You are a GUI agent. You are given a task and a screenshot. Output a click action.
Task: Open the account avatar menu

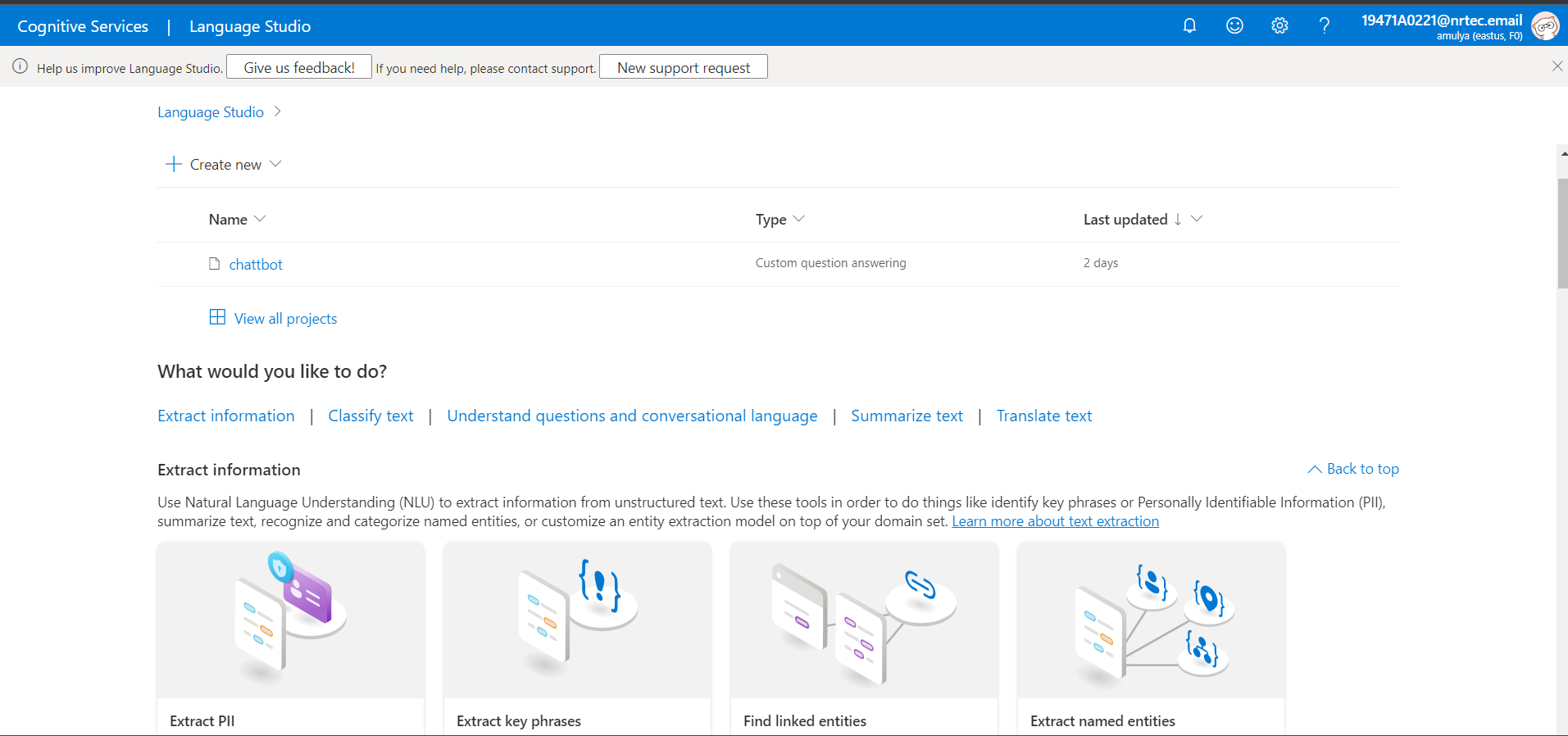coord(1545,26)
